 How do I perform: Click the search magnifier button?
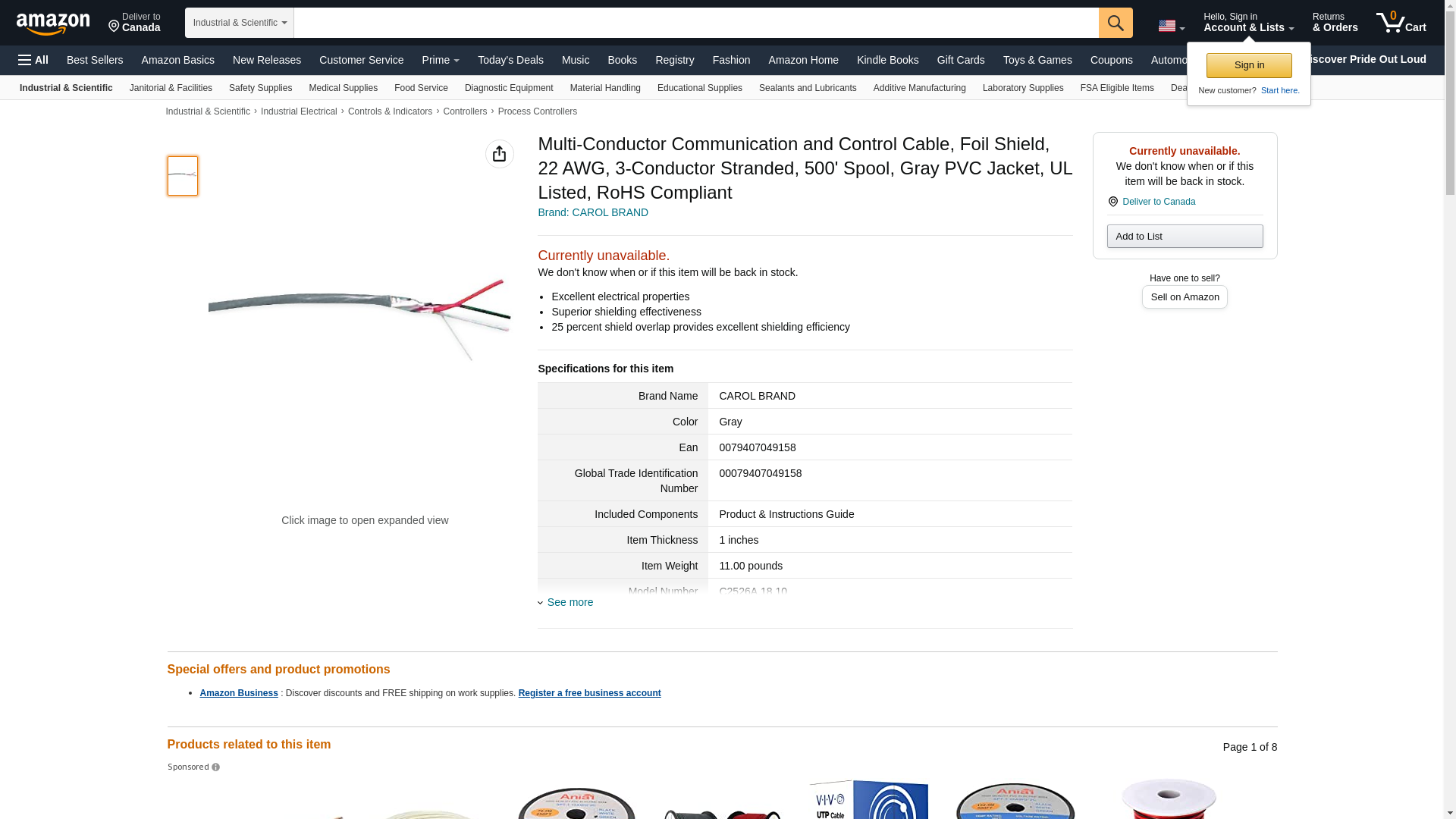1115,23
